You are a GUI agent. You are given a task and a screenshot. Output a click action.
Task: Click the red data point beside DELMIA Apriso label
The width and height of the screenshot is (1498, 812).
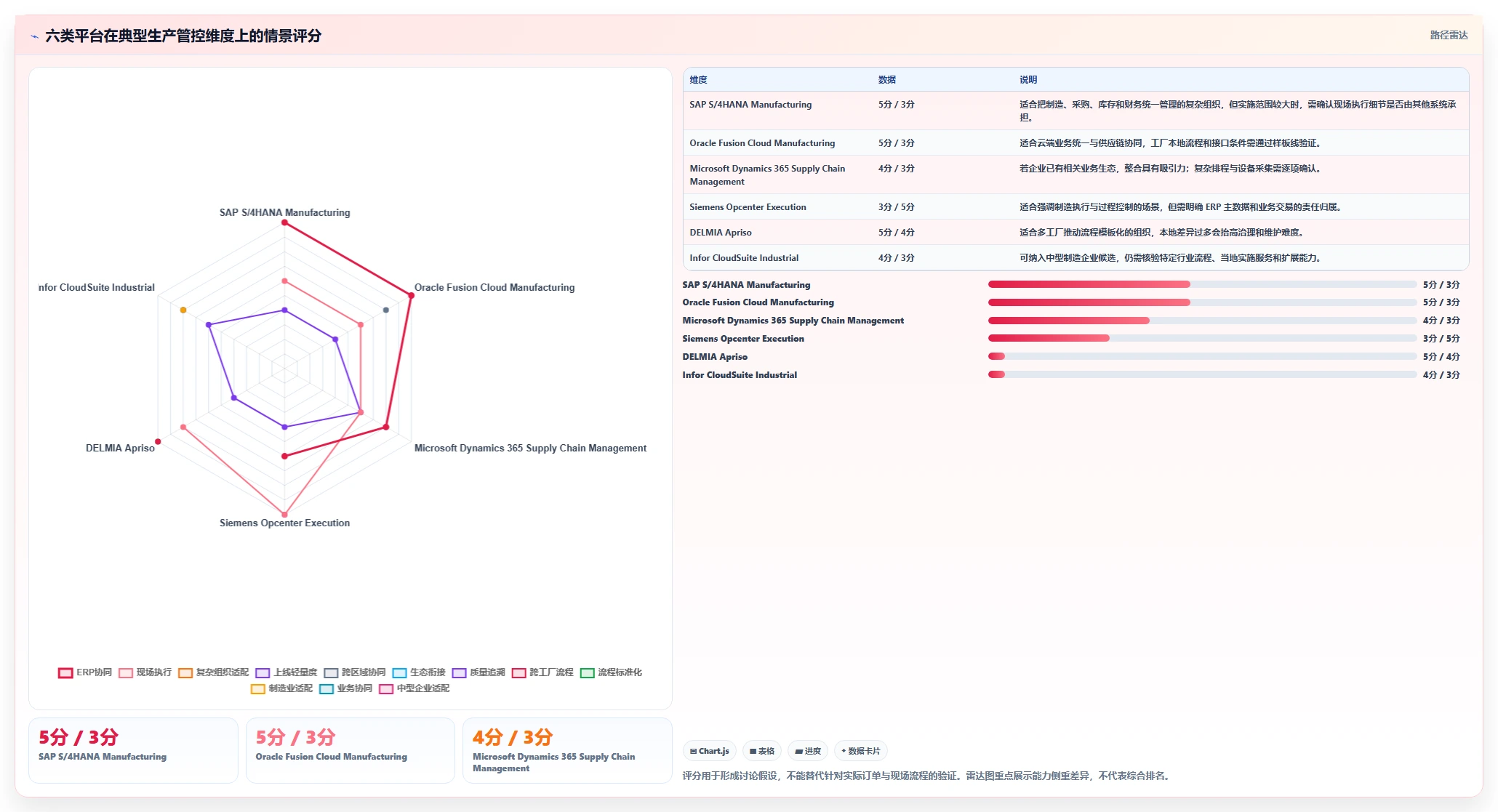[158, 441]
